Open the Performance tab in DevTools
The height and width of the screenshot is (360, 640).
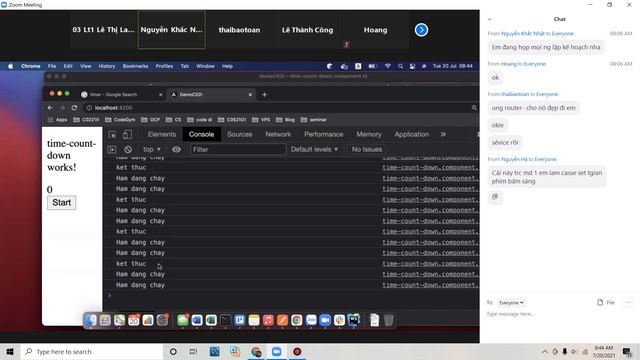pos(323,134)
